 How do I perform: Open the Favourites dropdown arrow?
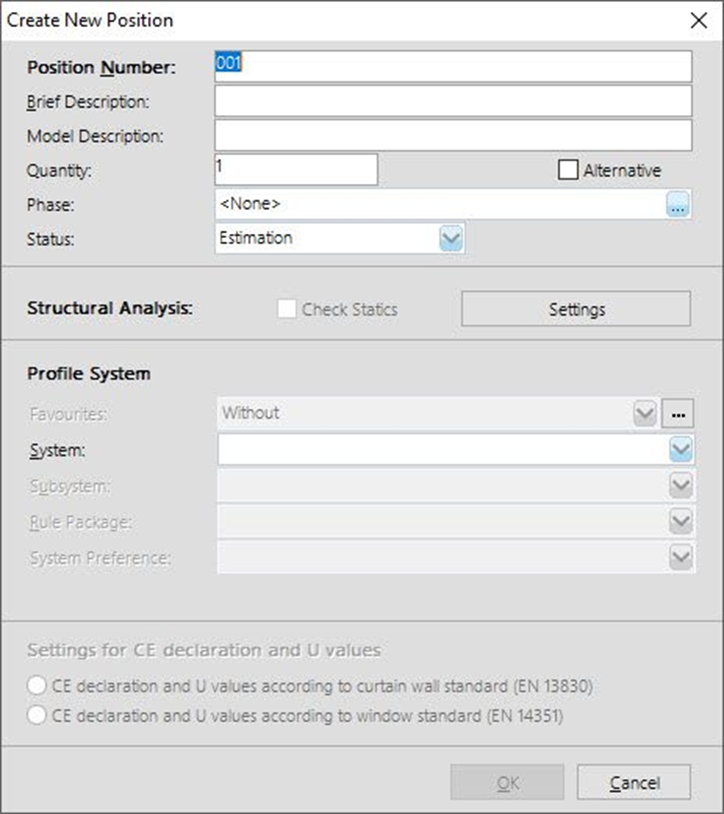point(645,413)
